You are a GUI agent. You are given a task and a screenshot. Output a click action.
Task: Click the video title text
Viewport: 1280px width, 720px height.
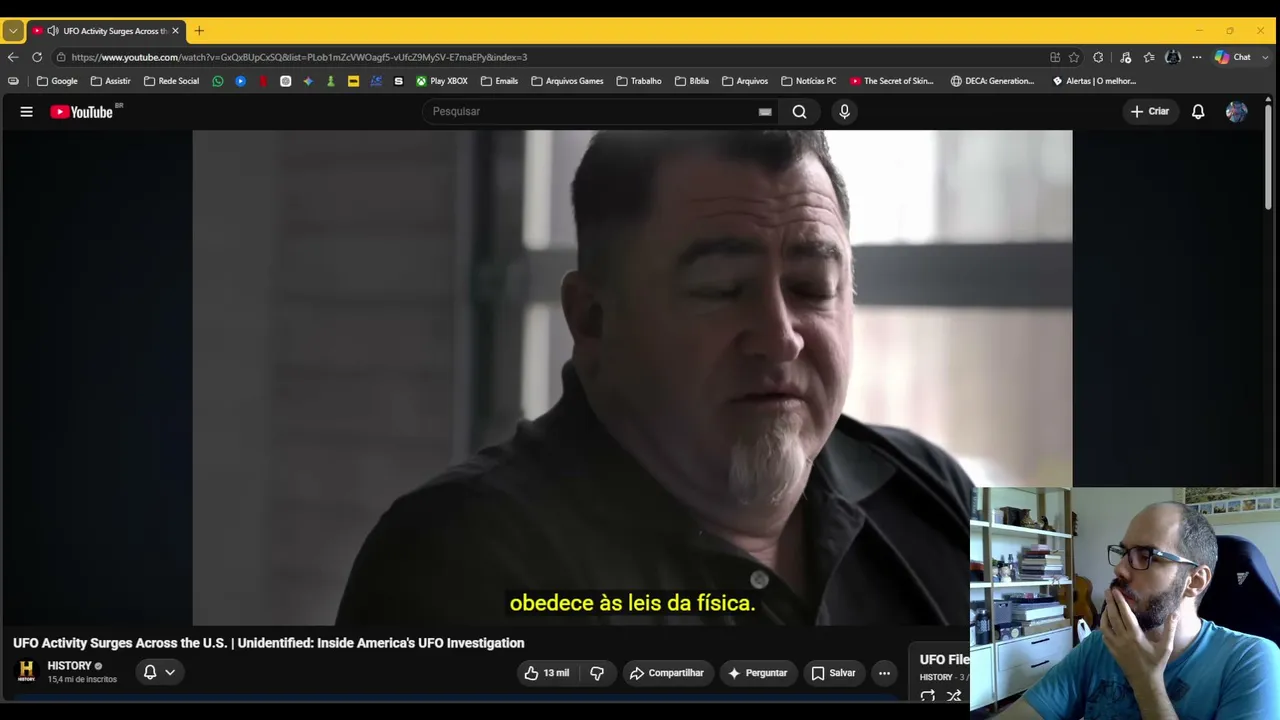click(269, 643)
